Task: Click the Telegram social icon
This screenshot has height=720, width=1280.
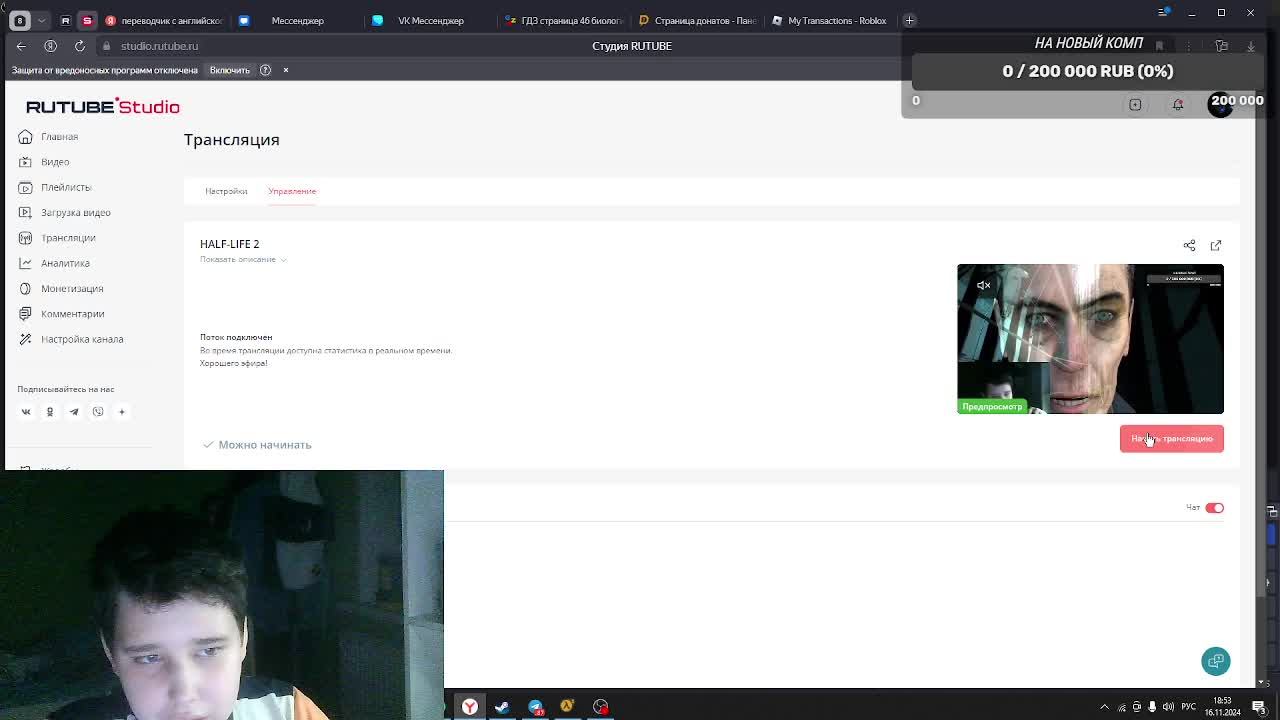Action: (x=74, y=412)
